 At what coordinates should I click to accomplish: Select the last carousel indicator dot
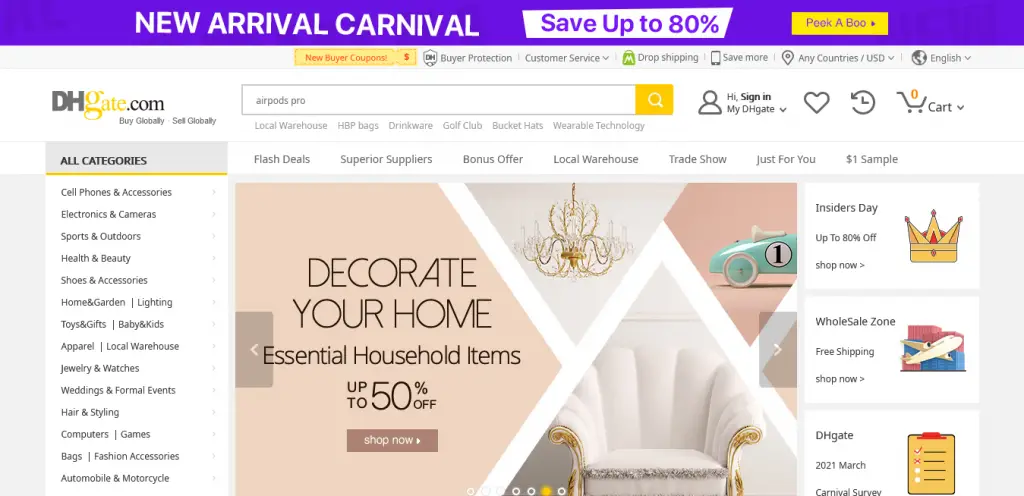(x=562, y=491)
